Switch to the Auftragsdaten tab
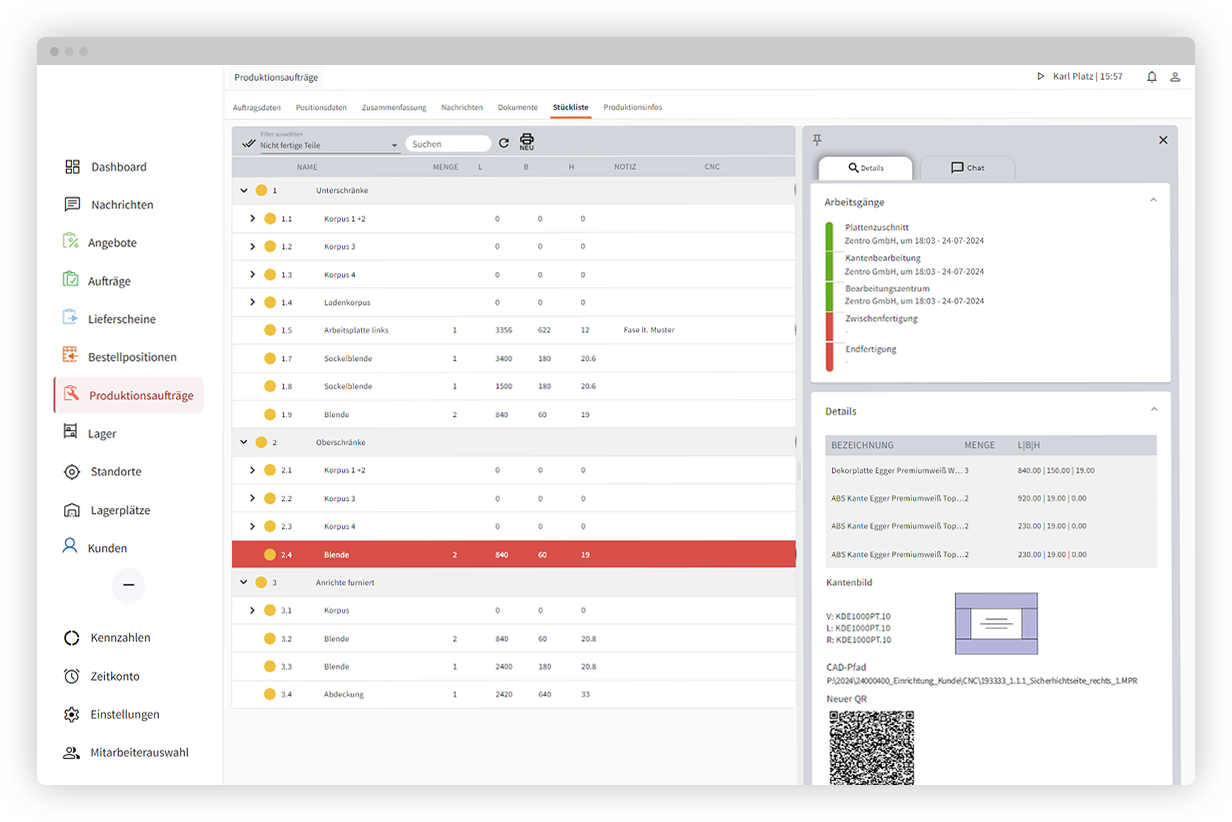1232x822 pixels. 257,107
